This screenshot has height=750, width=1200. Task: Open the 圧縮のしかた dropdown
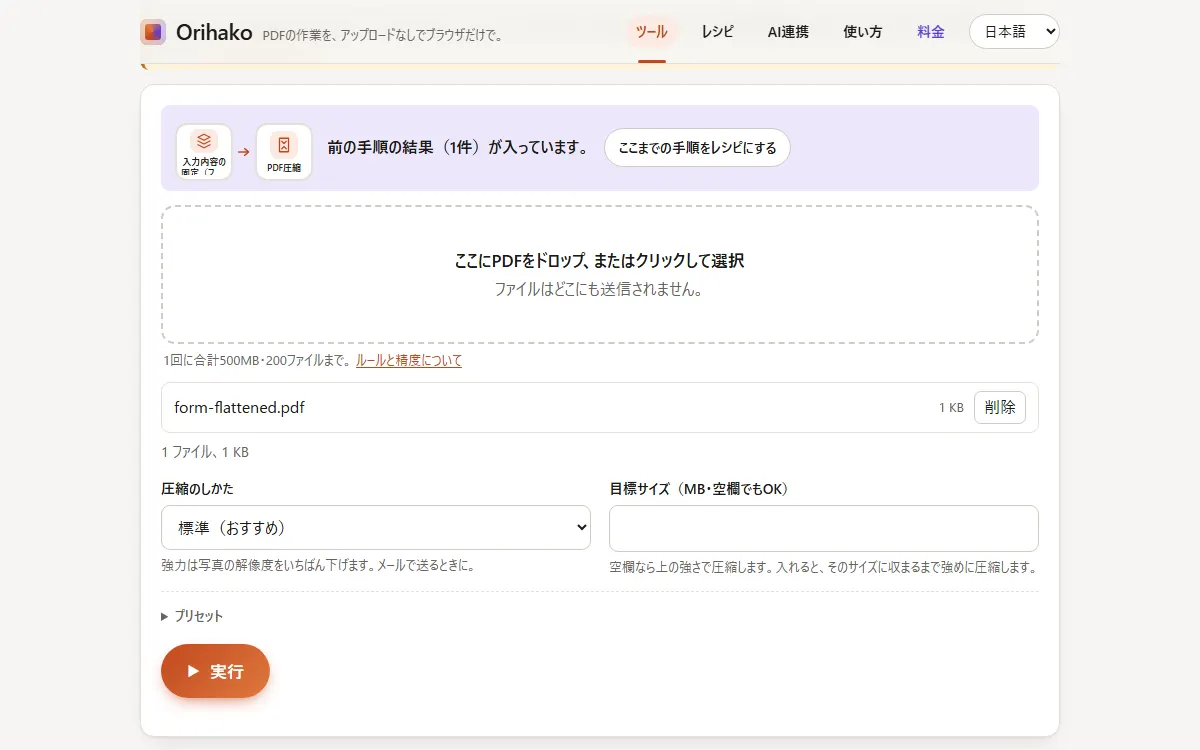(376, 528)
